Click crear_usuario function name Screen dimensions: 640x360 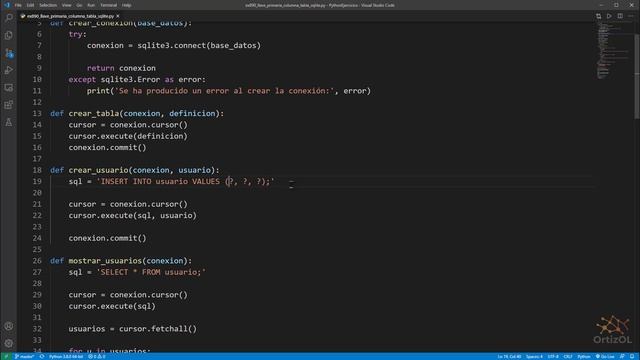pyautogui.click(x=98, y=170)
